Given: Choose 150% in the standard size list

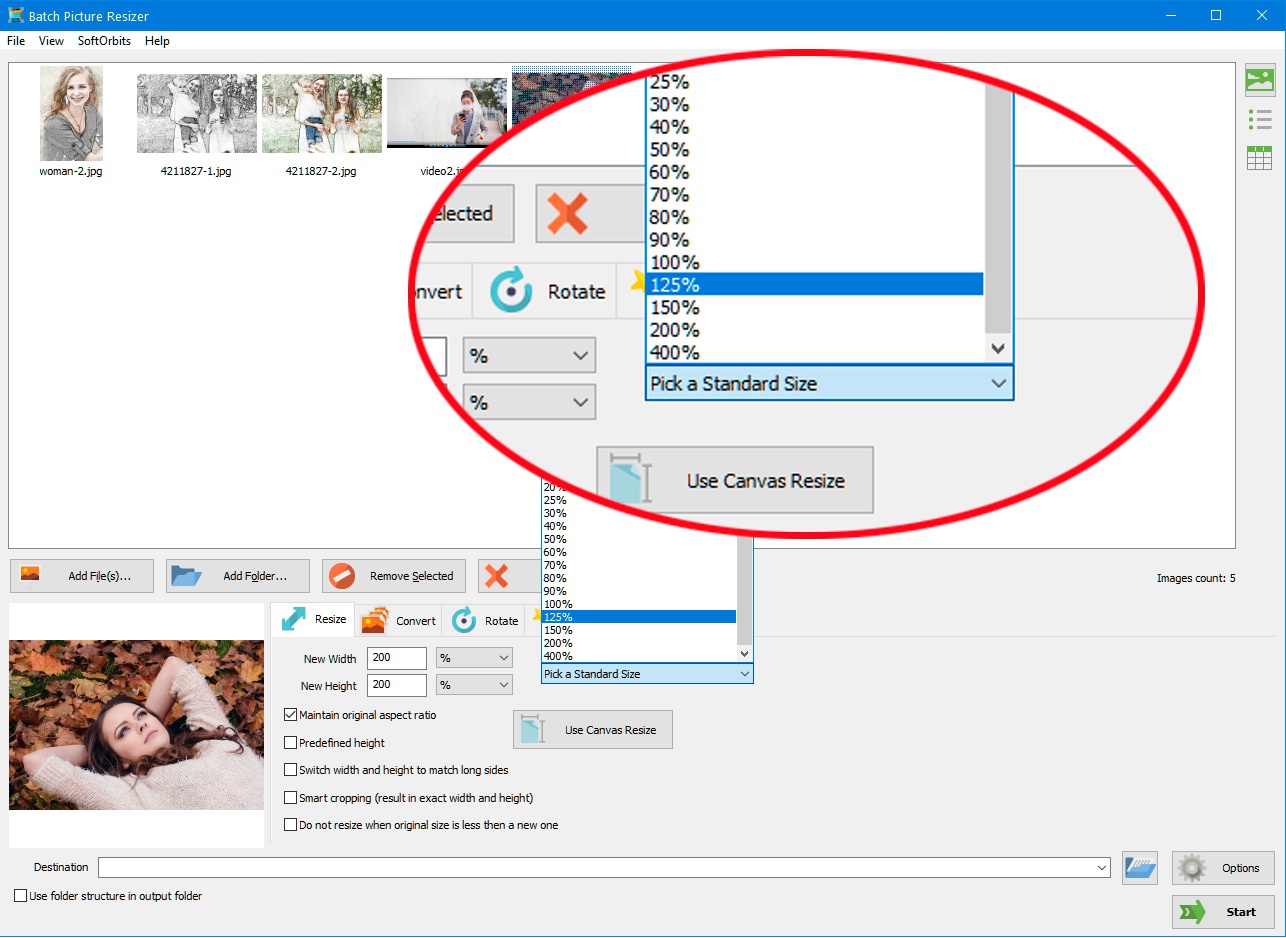Looking at the screenshot, I should pos(638,630).
